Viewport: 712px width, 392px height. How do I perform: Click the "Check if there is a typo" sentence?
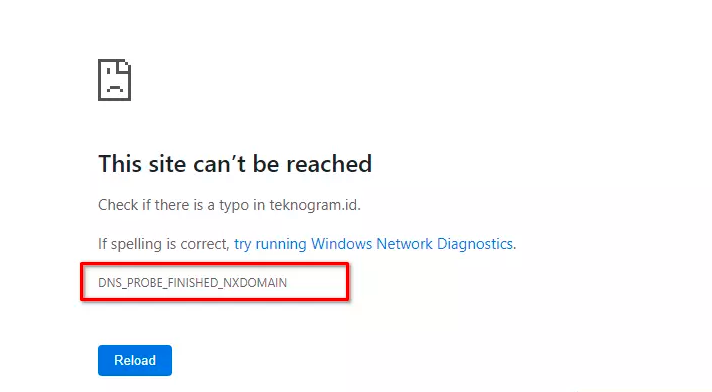pos(229,205)
